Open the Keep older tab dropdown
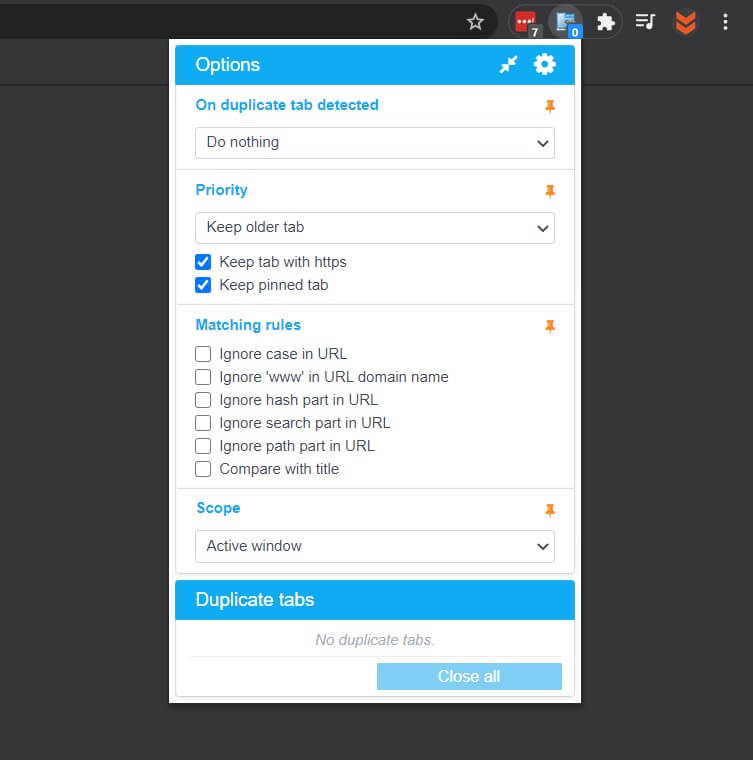 tap(375, 228)
